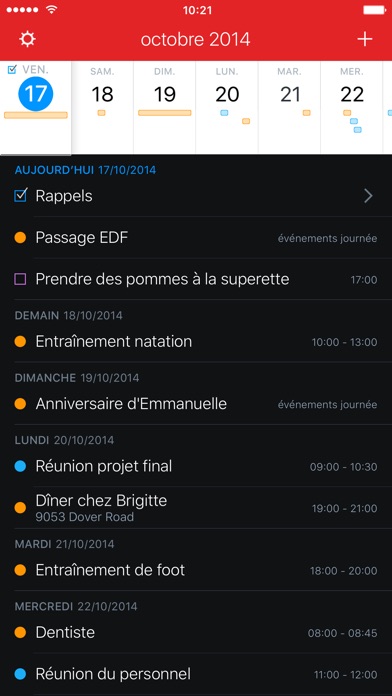Open the octobre 2014 month title
This screenshot has height=696, width=392.
click(x=196, y=40)
